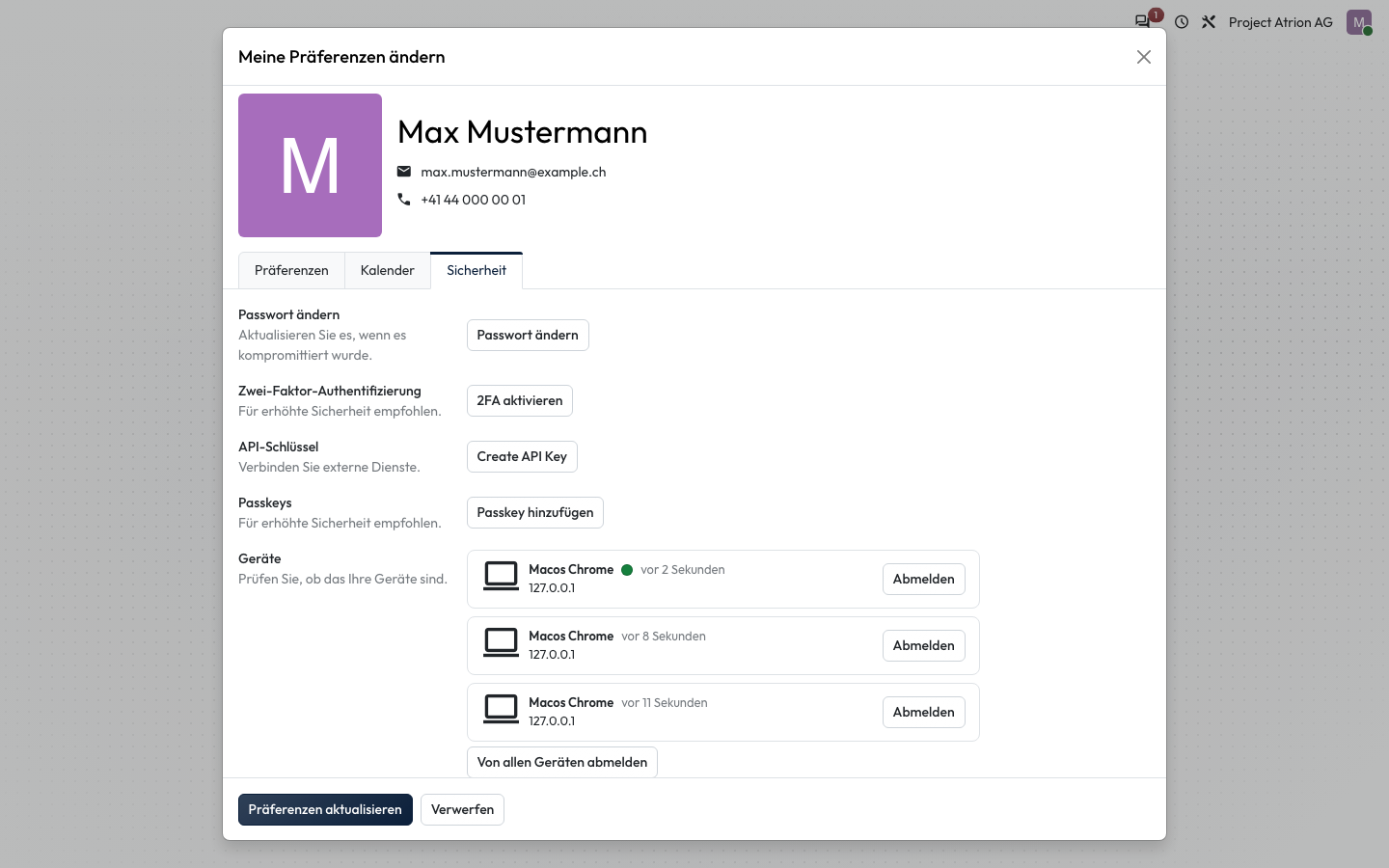The width and height of the screenshot is (1389, 868).
Task: Open the chat messages icon with notification badge
Action: point(1143,21)
